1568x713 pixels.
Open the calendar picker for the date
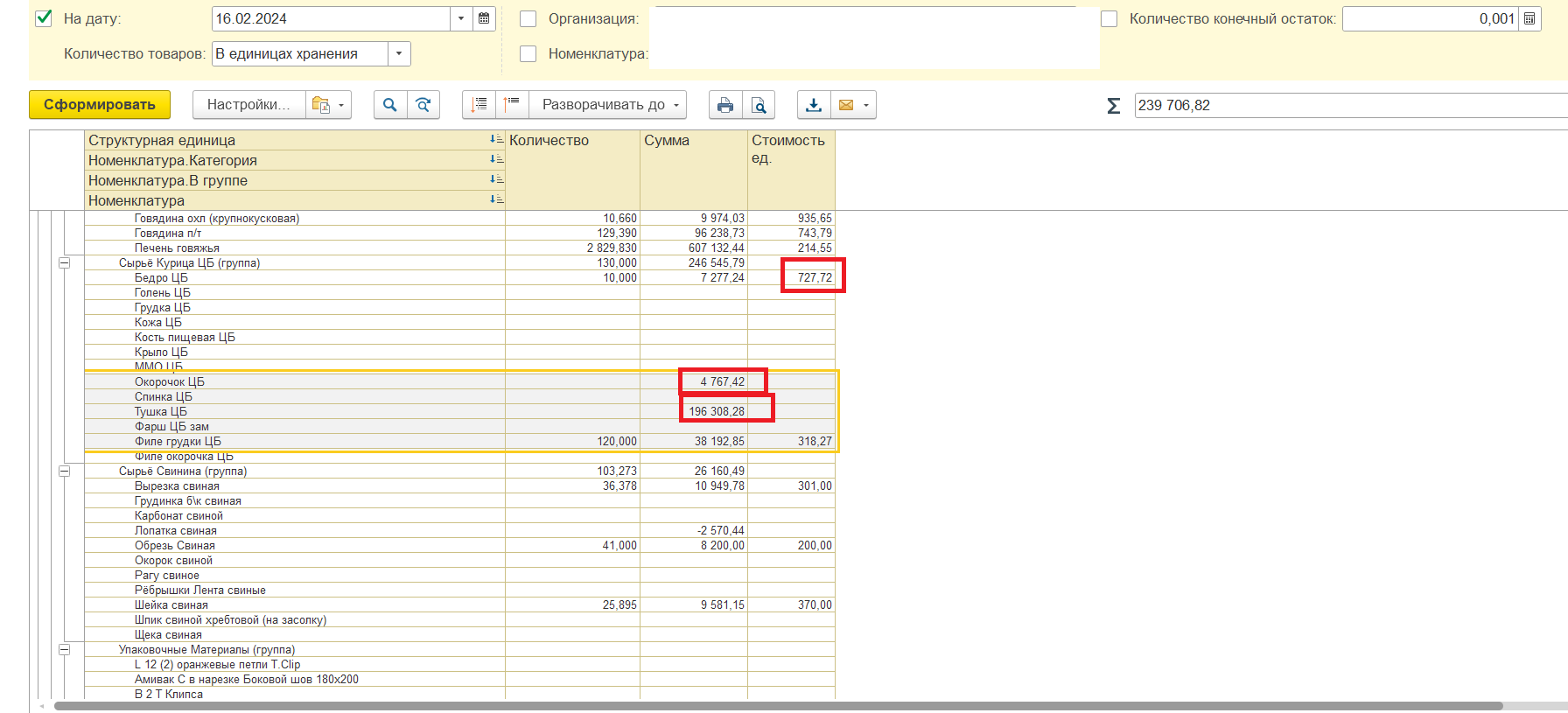click(x=484, y=18)
